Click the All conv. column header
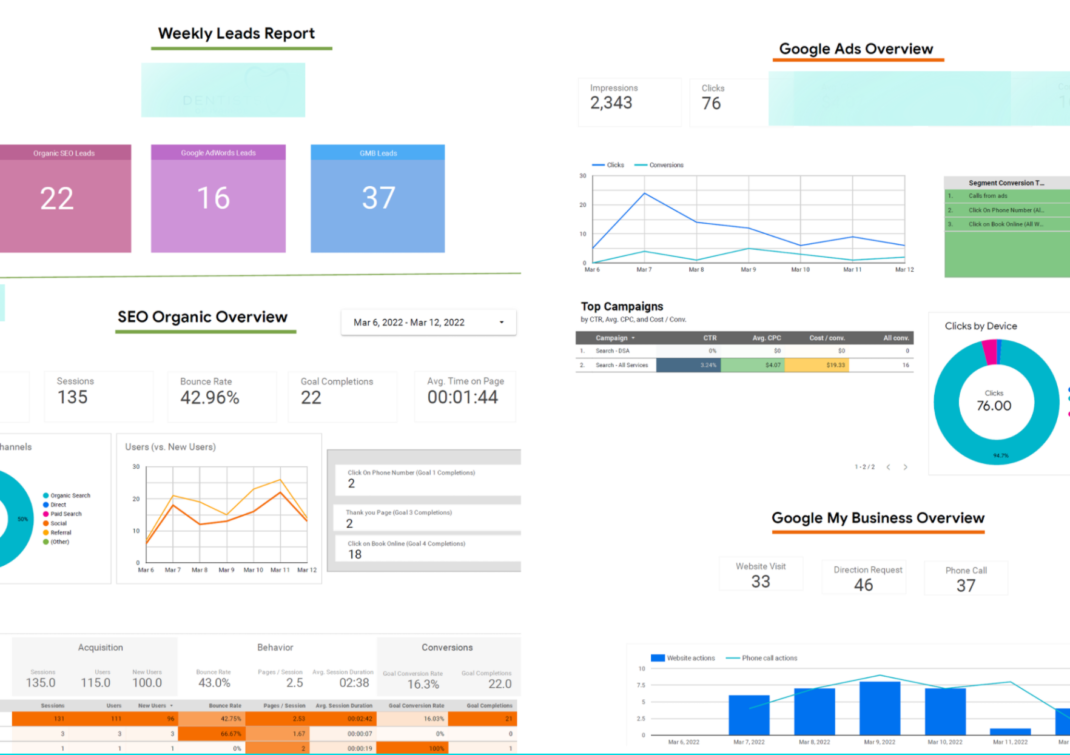Viewport: 1070px width, 755px height. pyautogui.click(x=896, y=338)
